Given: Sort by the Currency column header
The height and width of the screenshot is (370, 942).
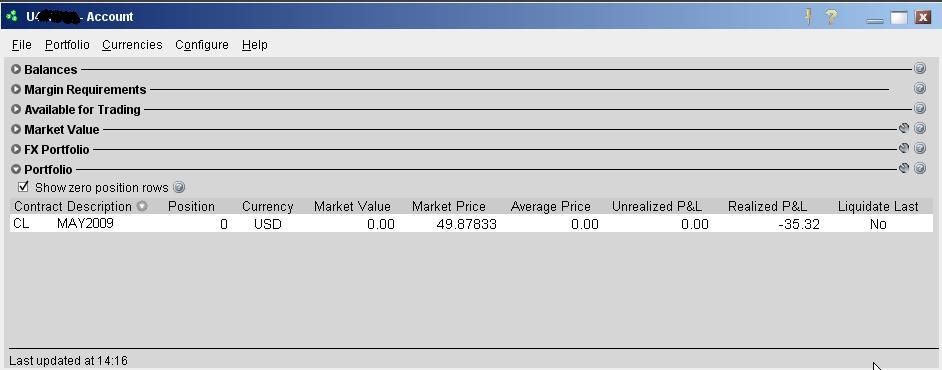Looking at the screenshot, I should click(x=267, y=207).
